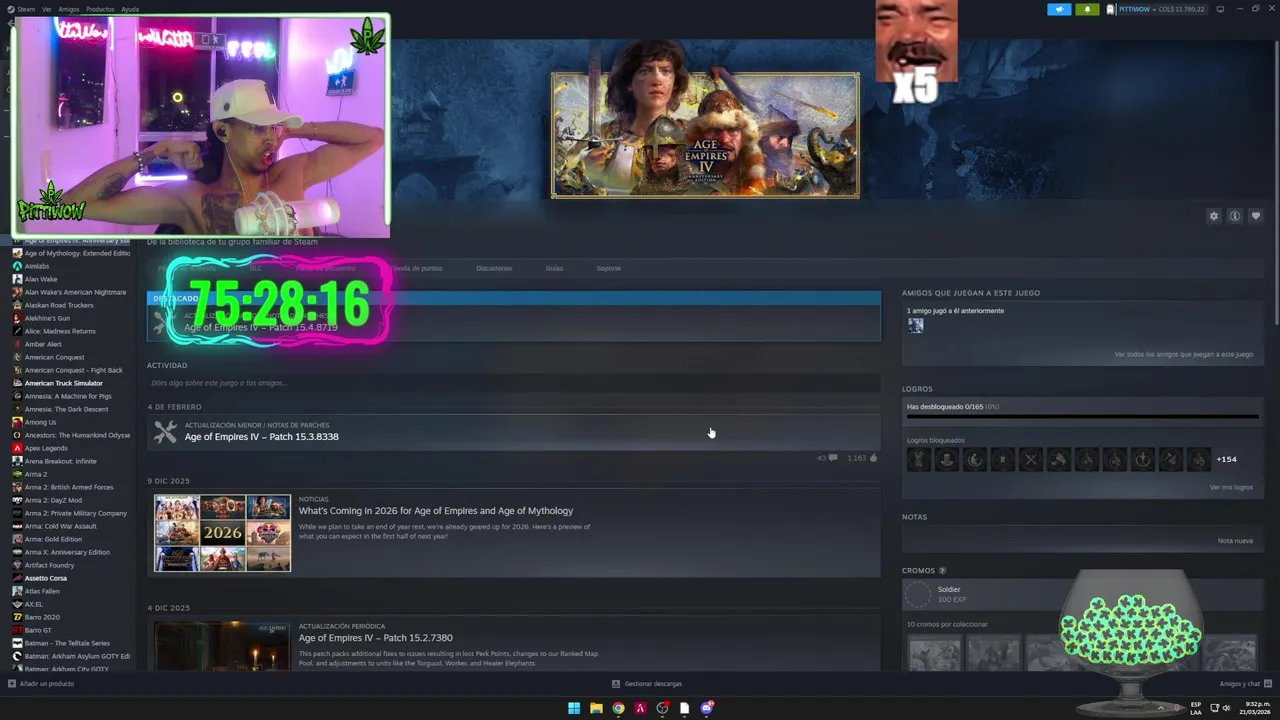Click the PITTIWOW profile avatar in title bar
The image size is (1280, 720).
(x=1110, y=9)
